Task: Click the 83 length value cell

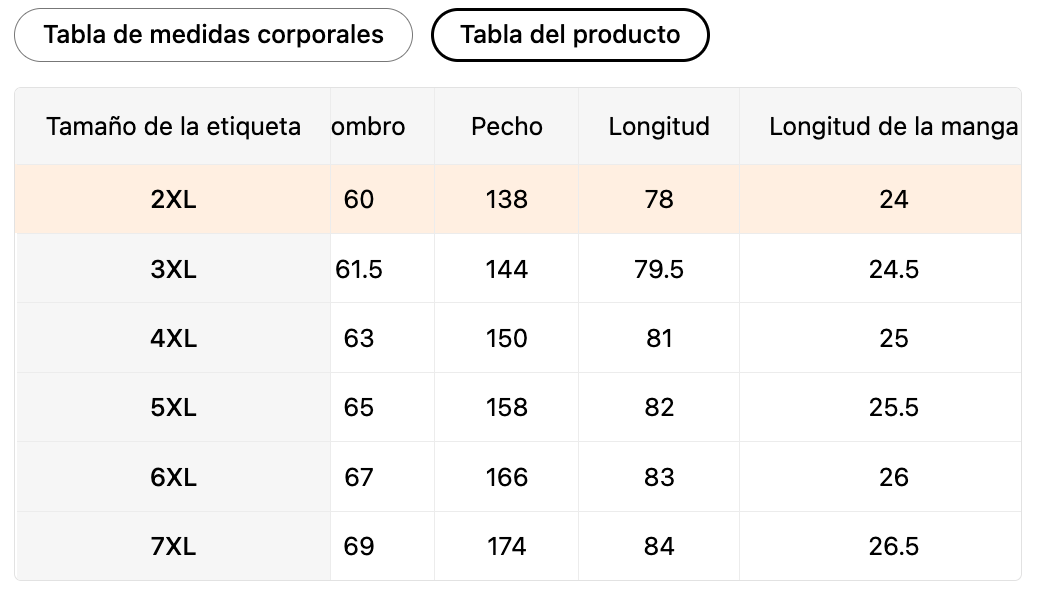Action: [659, 477]
